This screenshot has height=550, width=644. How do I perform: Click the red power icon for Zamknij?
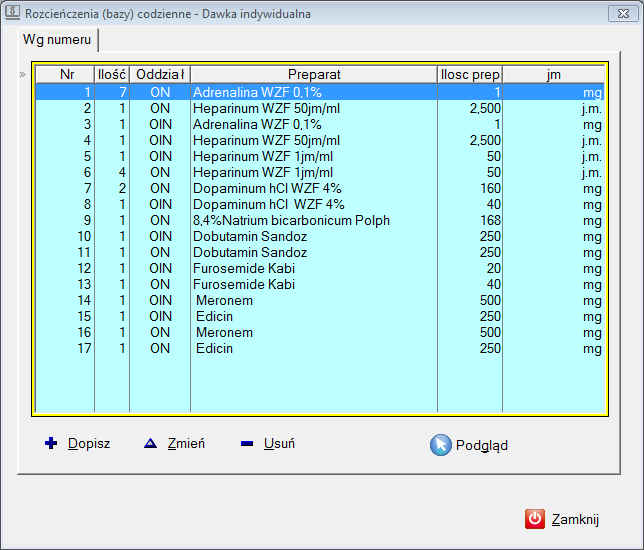coord(535,518)
